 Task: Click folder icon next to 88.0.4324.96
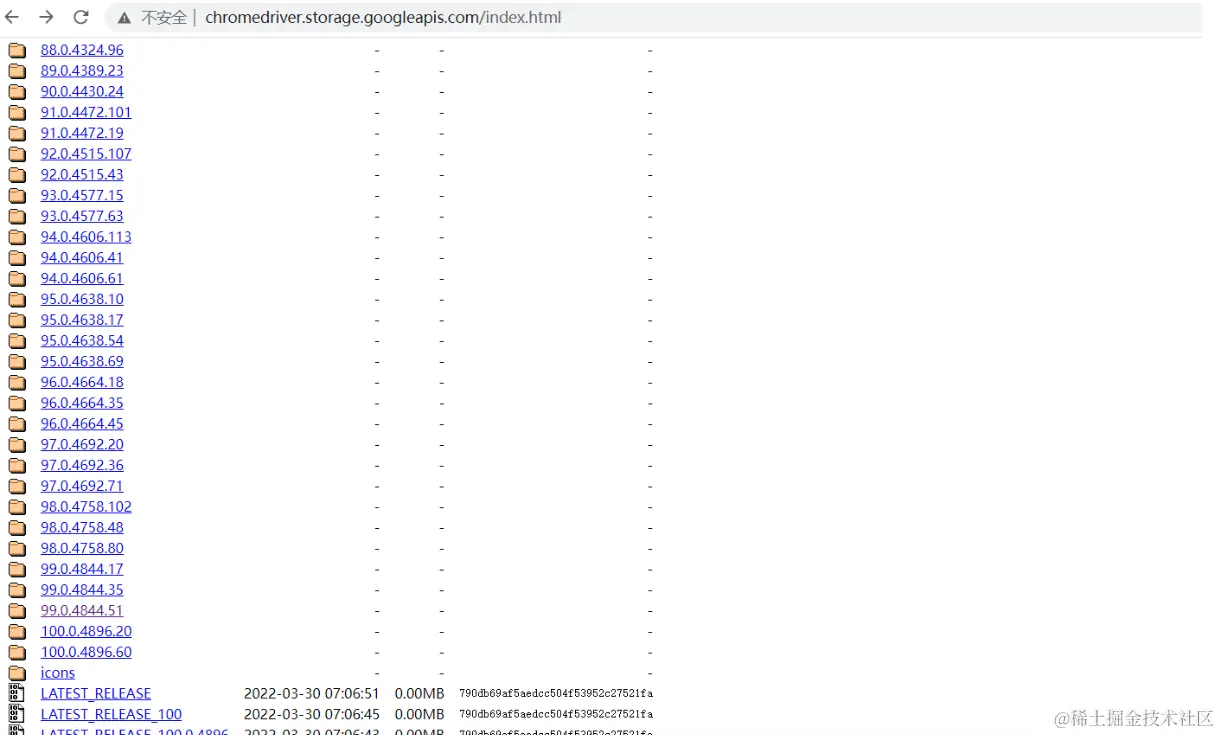tap(17, 50)
